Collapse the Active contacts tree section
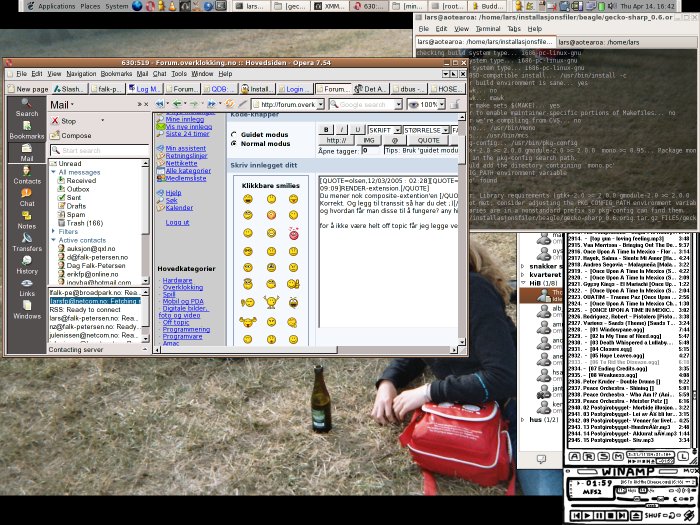 [54, 240]
